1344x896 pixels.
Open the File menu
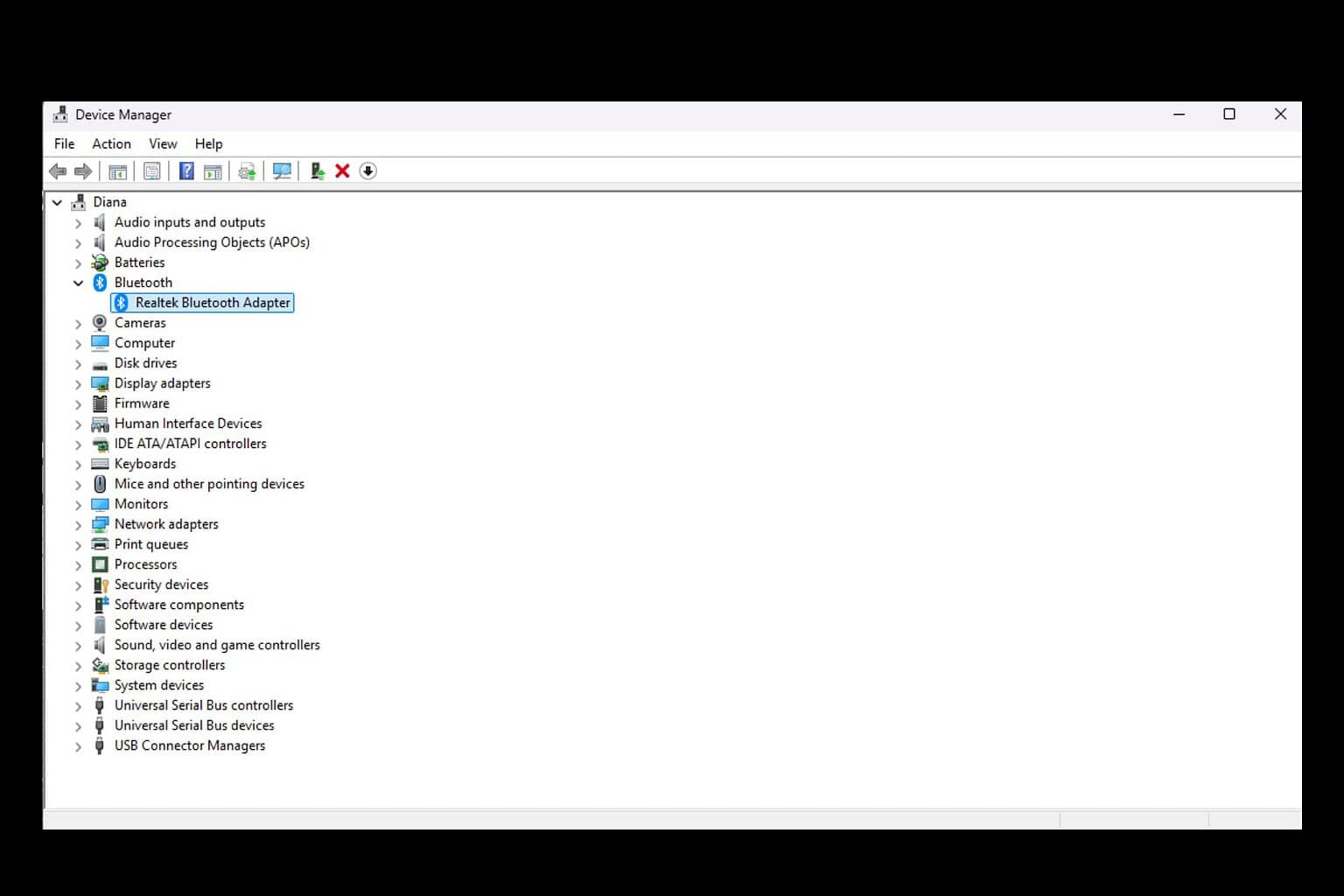[63, 143]
